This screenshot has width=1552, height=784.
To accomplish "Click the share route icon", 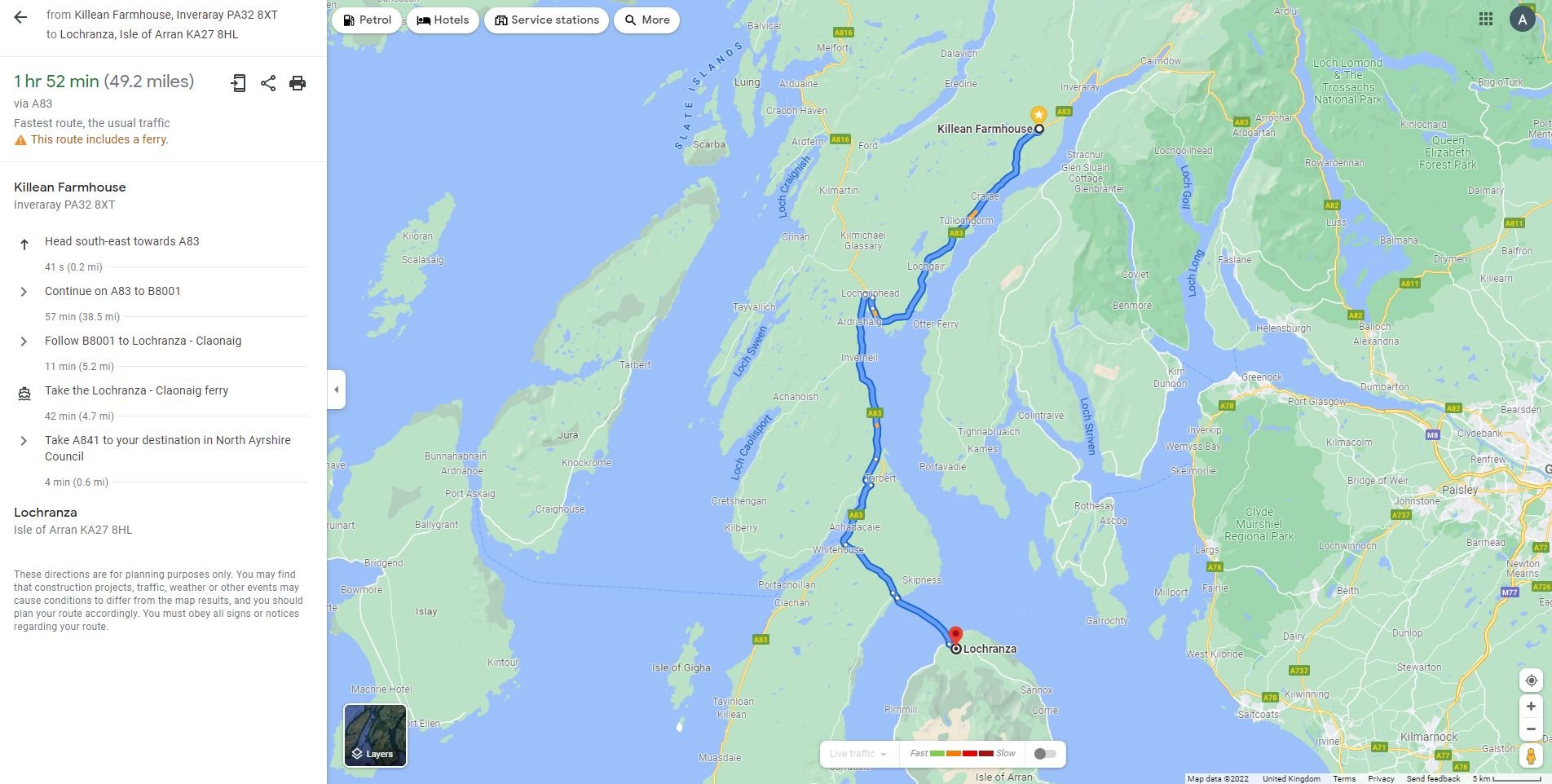I will (x=268, y=83).
